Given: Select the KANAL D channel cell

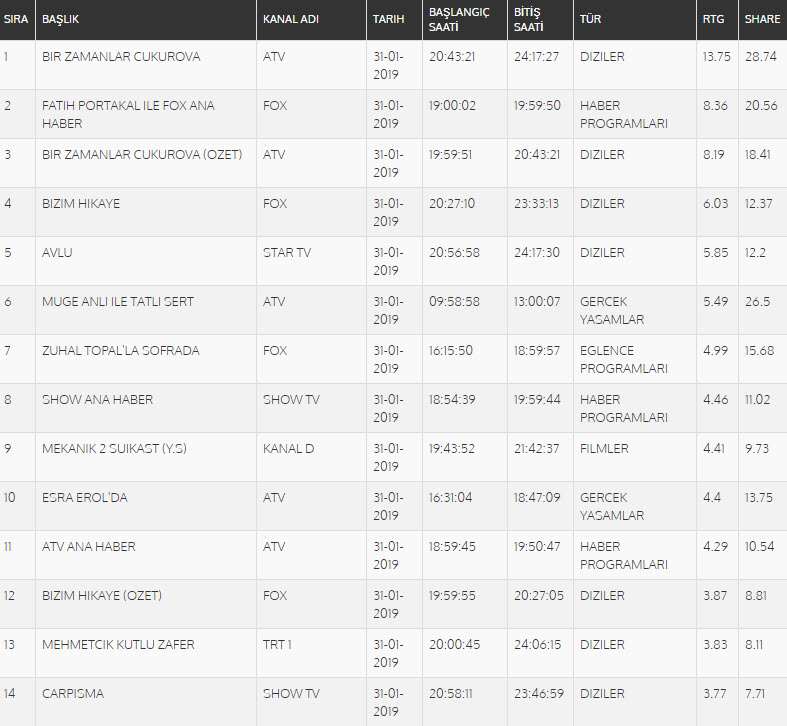Looking at the screenshot, I should point(288,449).
